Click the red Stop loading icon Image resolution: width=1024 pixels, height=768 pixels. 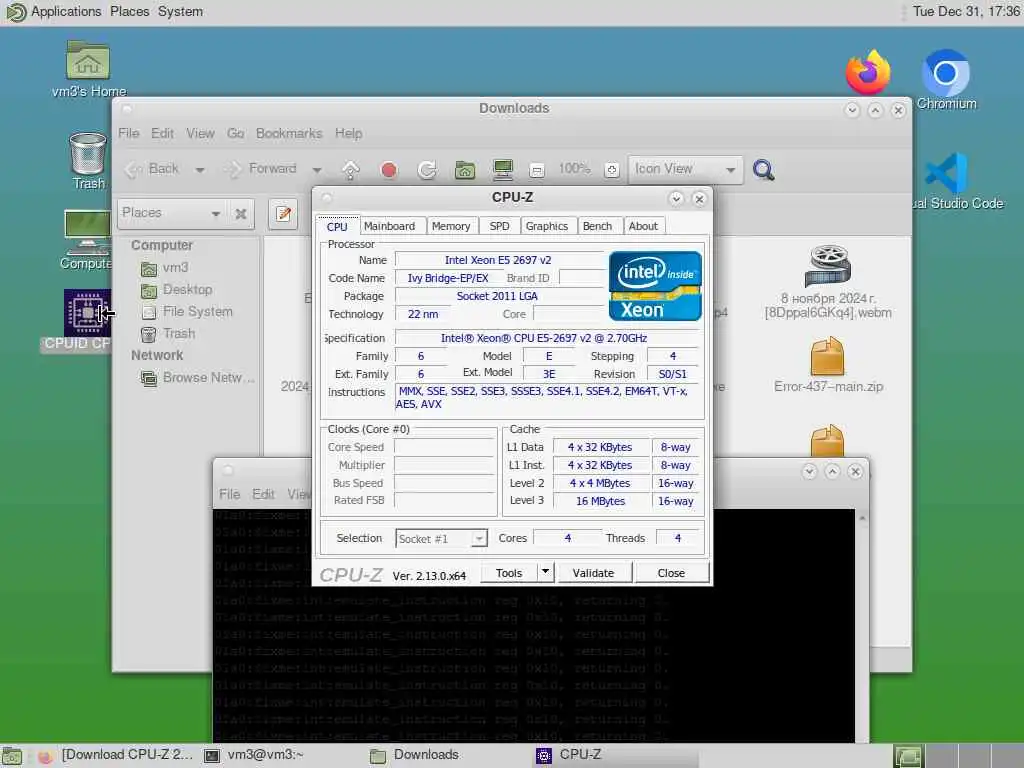(389, 170)
